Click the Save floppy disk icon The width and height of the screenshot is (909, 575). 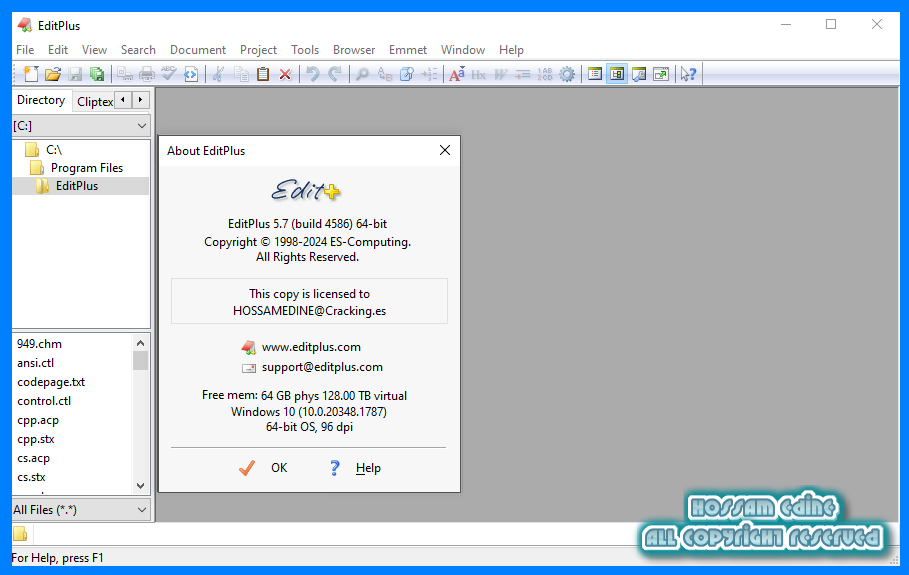[75, 74]
